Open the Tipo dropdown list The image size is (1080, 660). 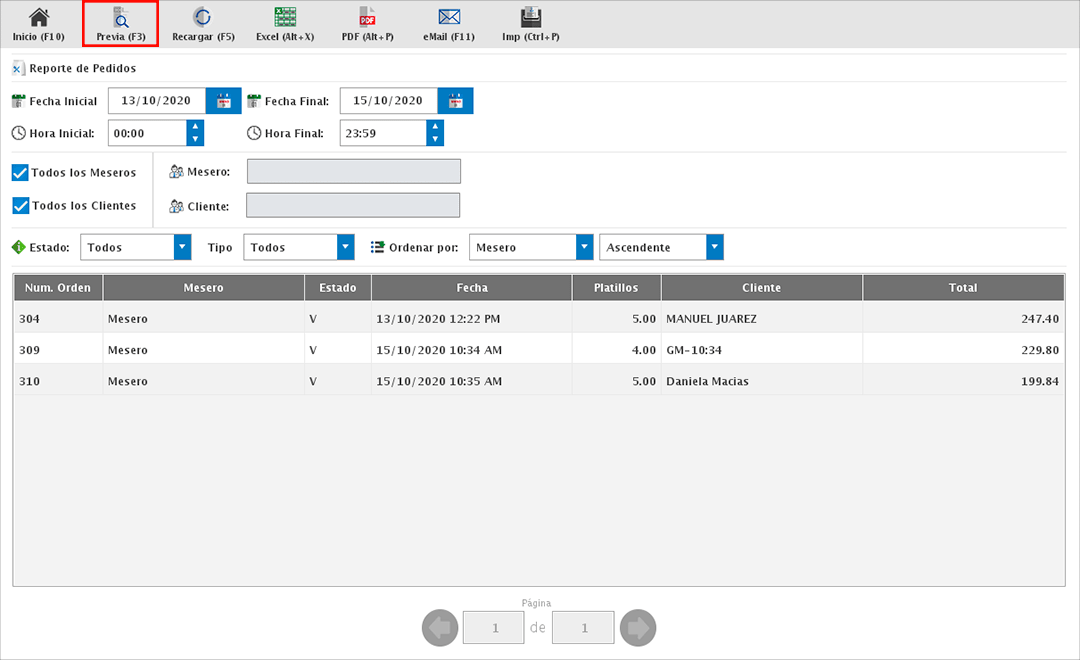click(346, 247)
